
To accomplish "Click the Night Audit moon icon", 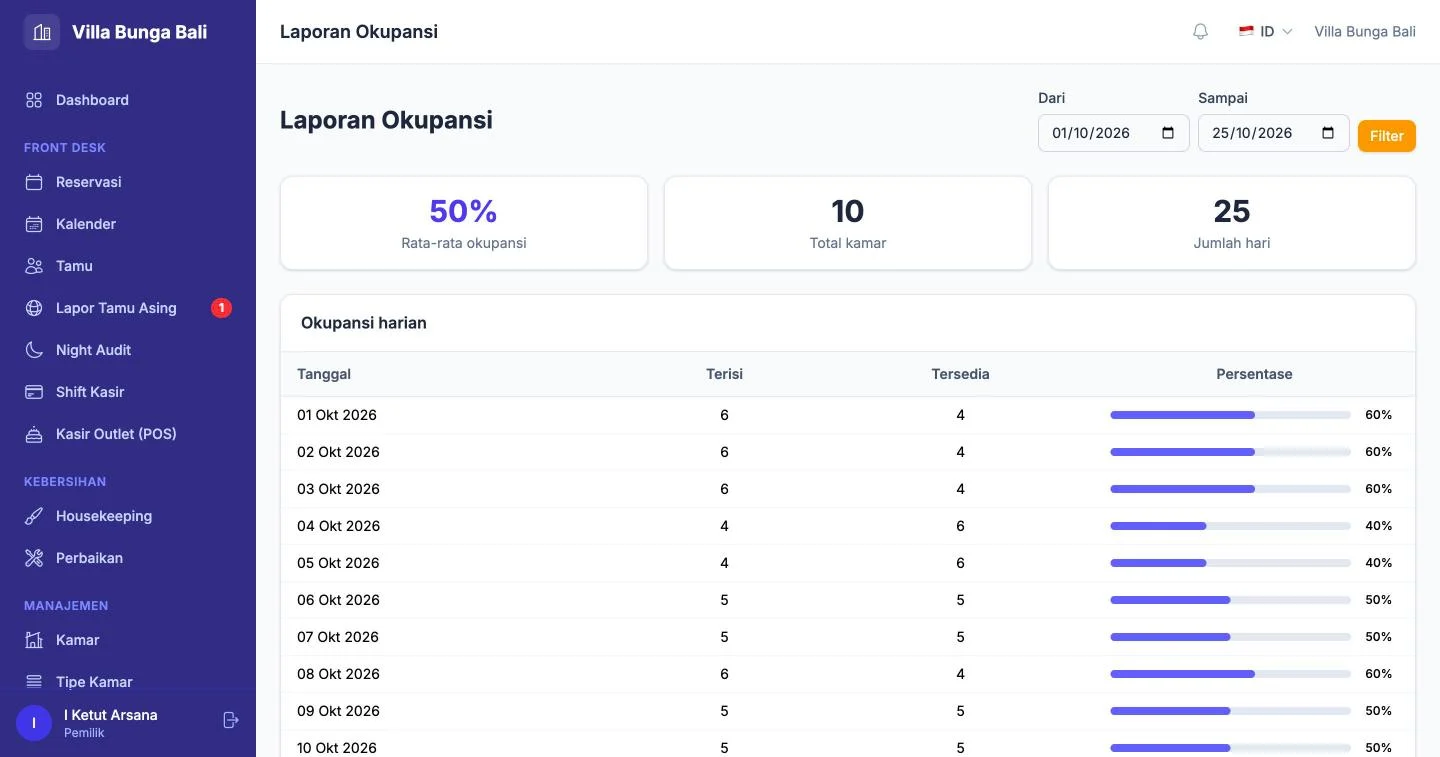I will [34, 350].
